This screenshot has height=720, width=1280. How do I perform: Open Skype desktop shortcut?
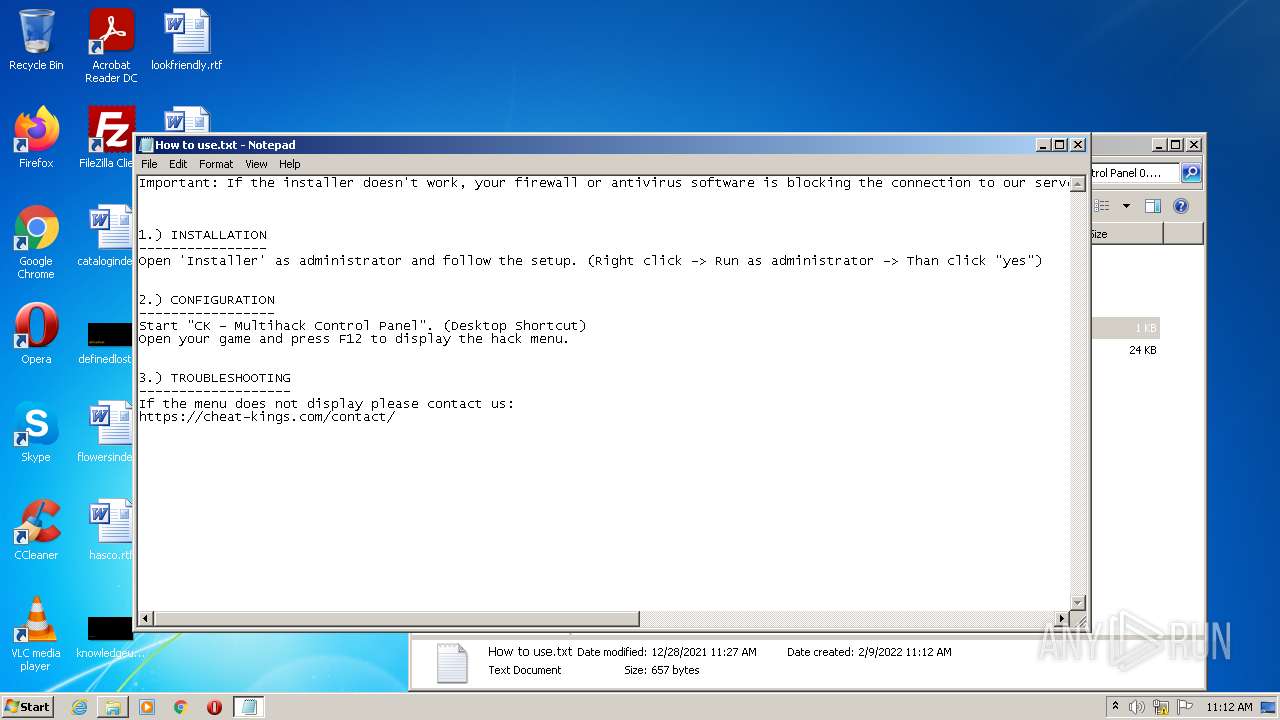point(36,431)
